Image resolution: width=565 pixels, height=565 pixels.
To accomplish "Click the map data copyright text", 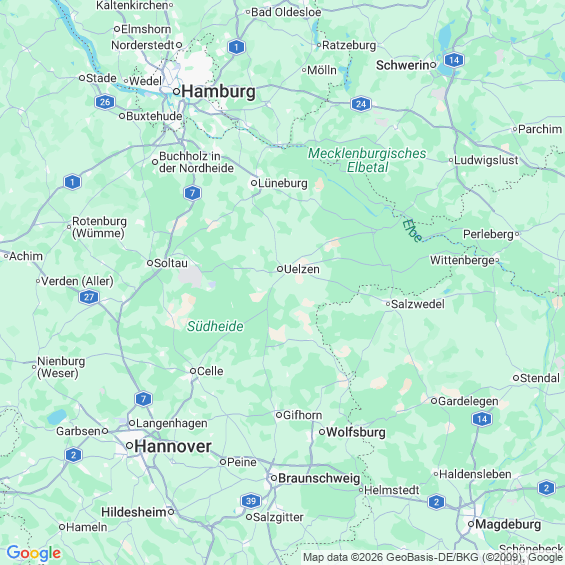I will pyautogui.click(x=433, y=557).
